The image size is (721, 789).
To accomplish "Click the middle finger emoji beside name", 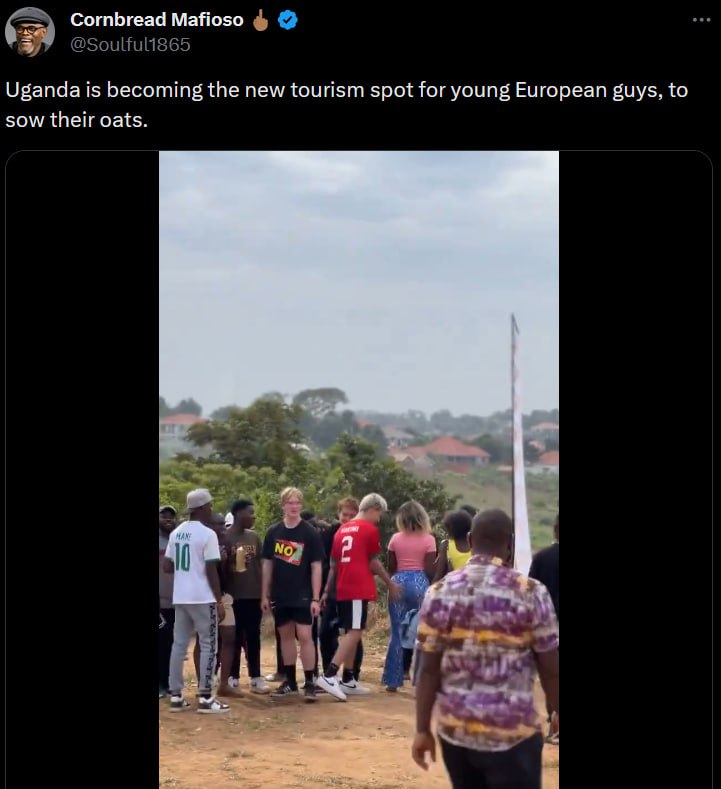I will (260, 20).
